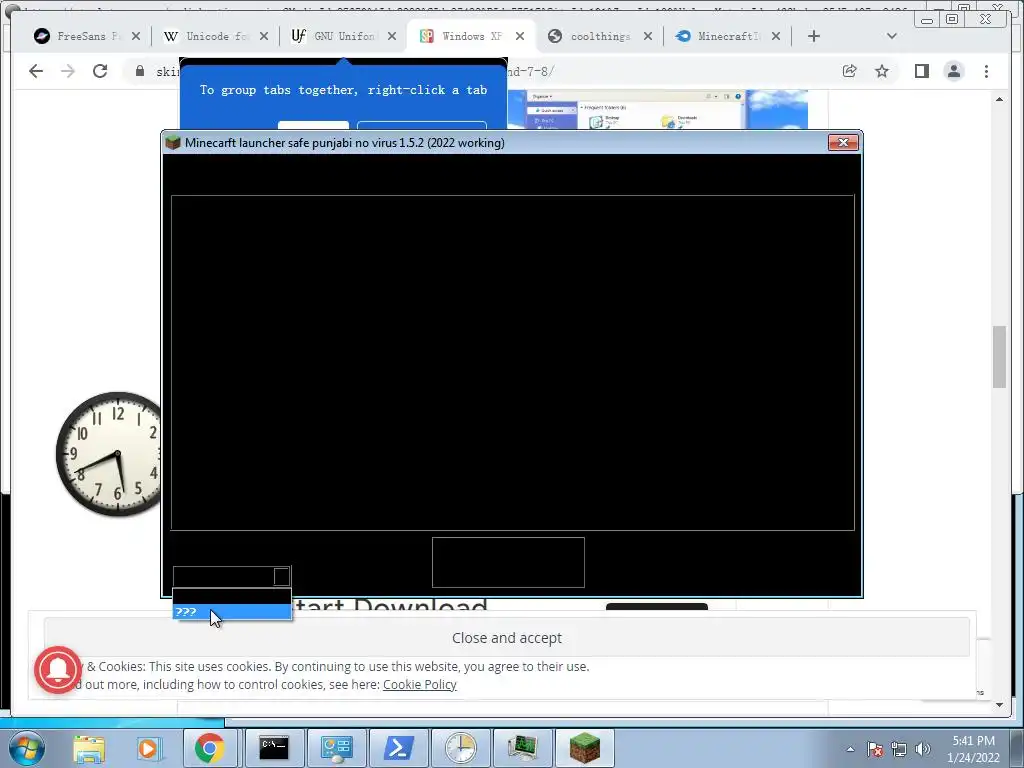Toggle Chrome side panel
This screenshot has height=768, width=1024.
click(921, 71)
